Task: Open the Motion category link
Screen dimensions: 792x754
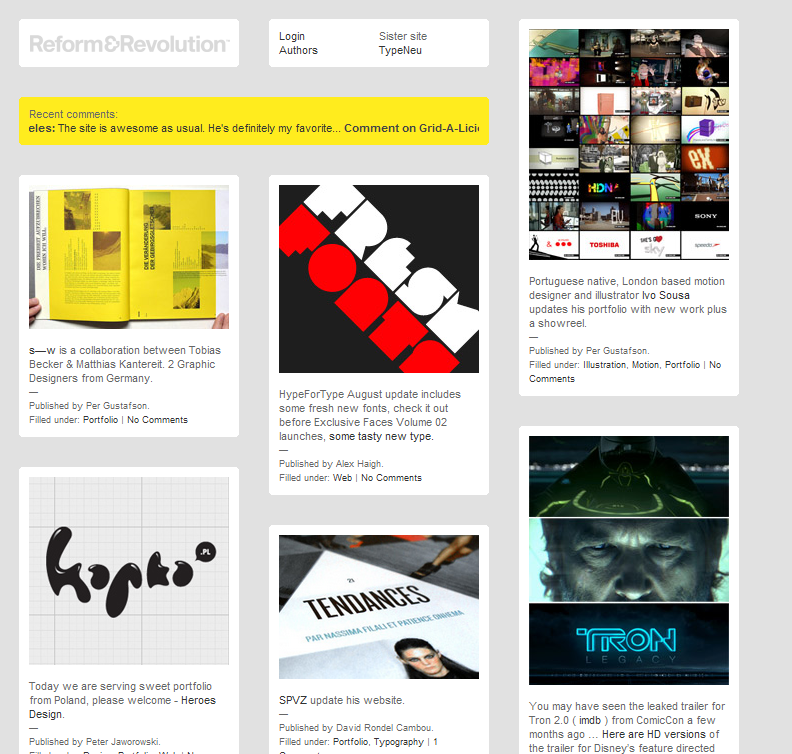Action: tap(646, 365)
